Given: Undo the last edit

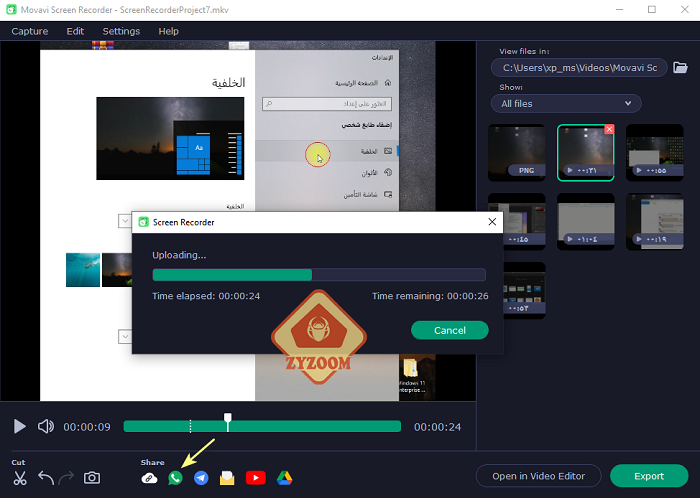Looking at the screenshot, I should click(46, 478).
